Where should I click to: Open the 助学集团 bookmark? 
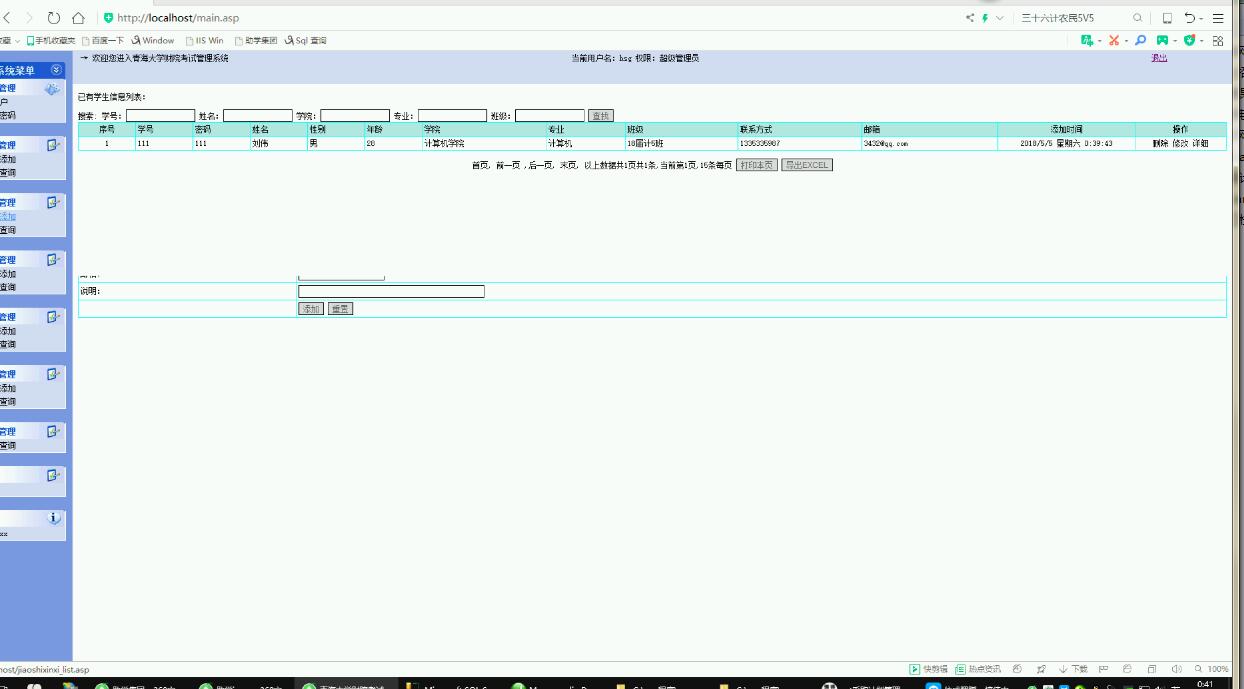click(256, 41)
